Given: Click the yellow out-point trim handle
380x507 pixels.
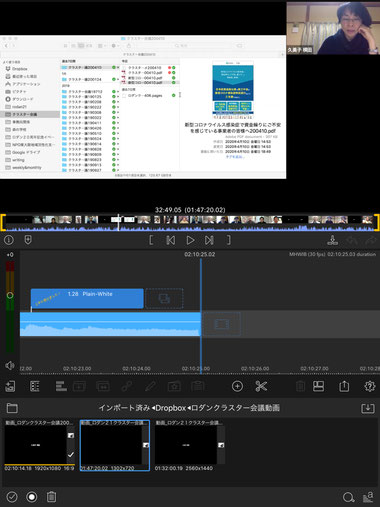Looking at the screenshot, I should point(377,223).
